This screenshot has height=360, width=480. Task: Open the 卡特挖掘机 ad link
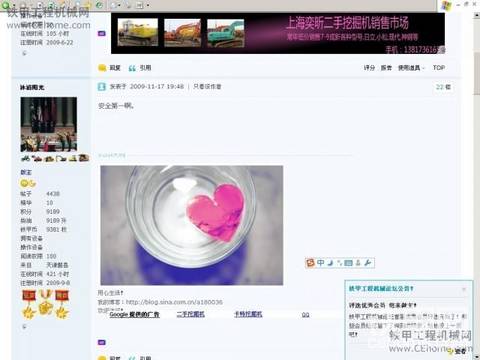(x=248, y=314)
